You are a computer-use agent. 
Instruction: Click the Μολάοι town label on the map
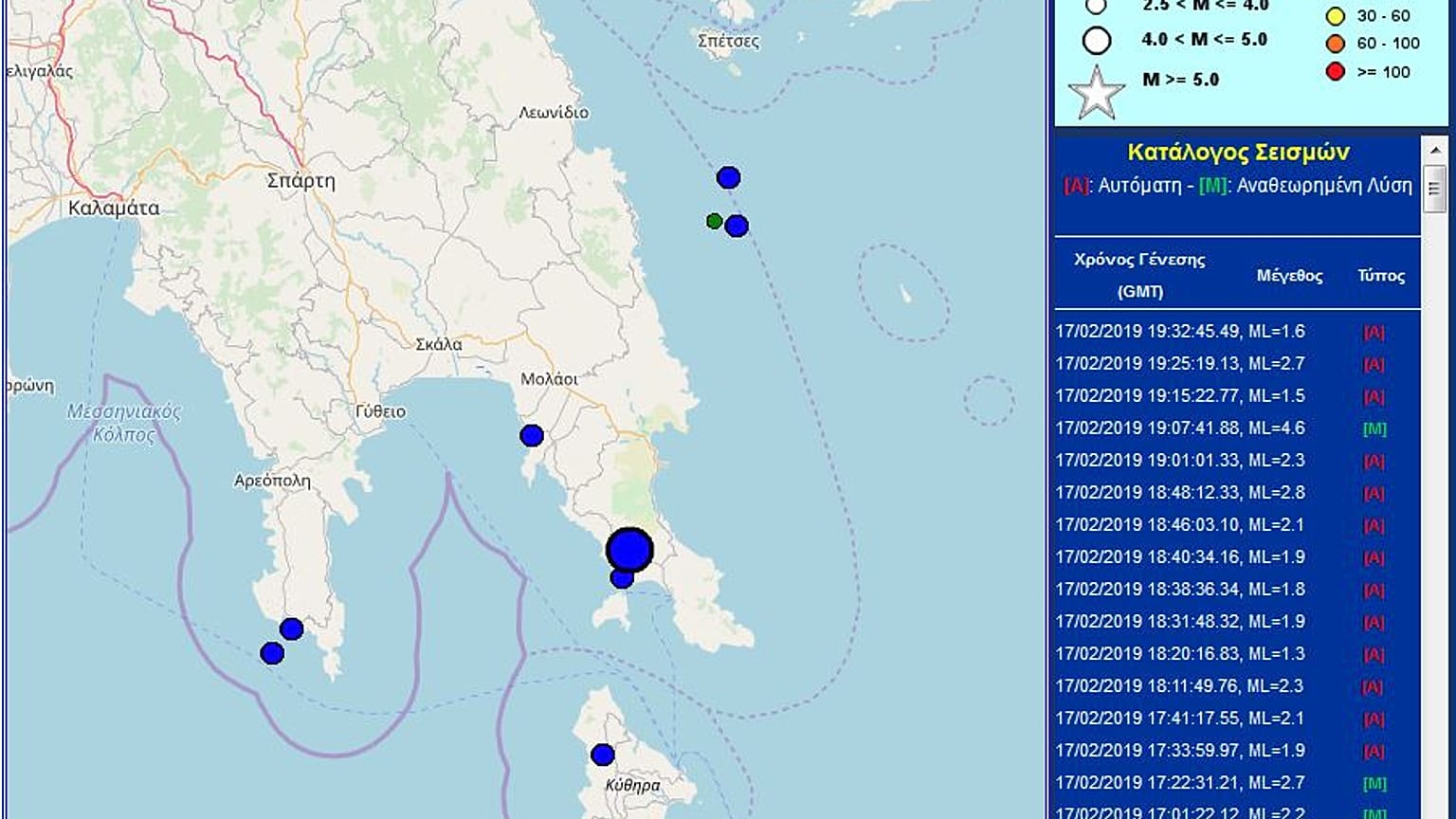(x=549, y=379)
